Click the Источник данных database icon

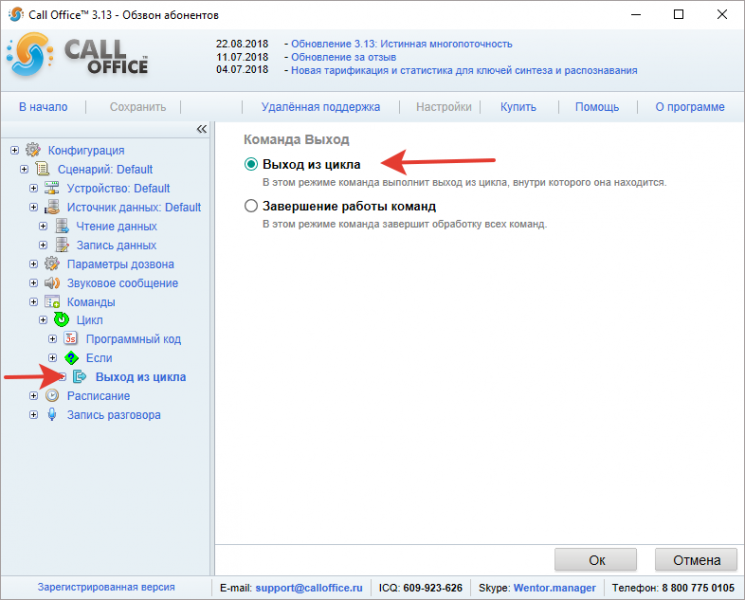tap(52, 207)
